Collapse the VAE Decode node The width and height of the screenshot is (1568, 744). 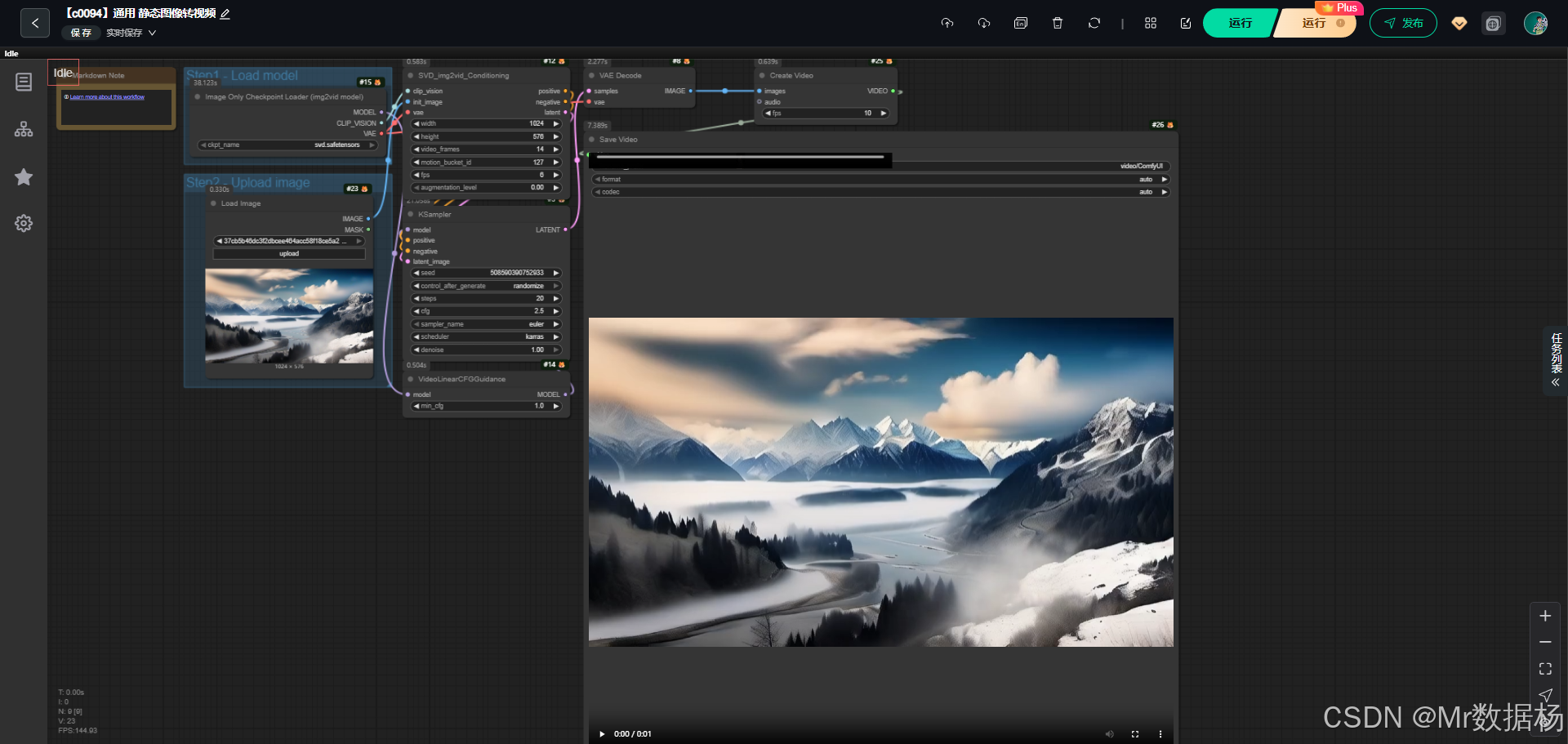click(x=592, y=75)
